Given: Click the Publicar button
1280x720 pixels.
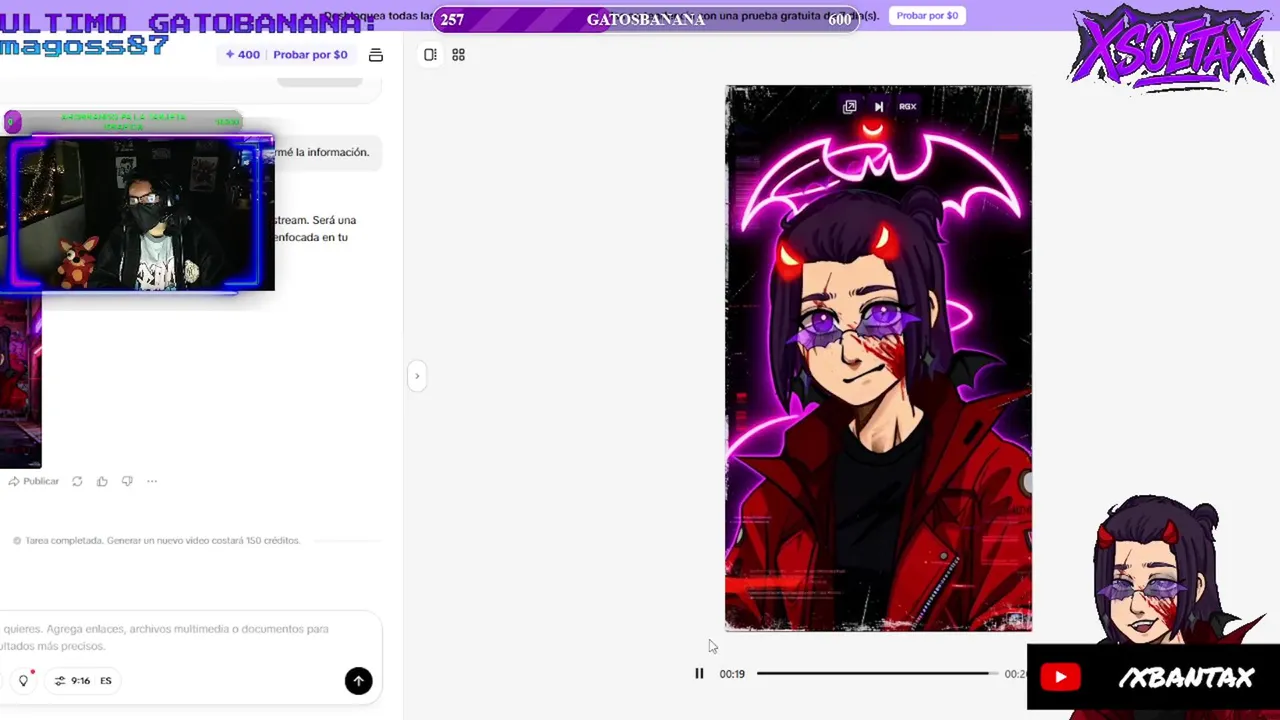Looking at the screenshot, I should [34, 481].
